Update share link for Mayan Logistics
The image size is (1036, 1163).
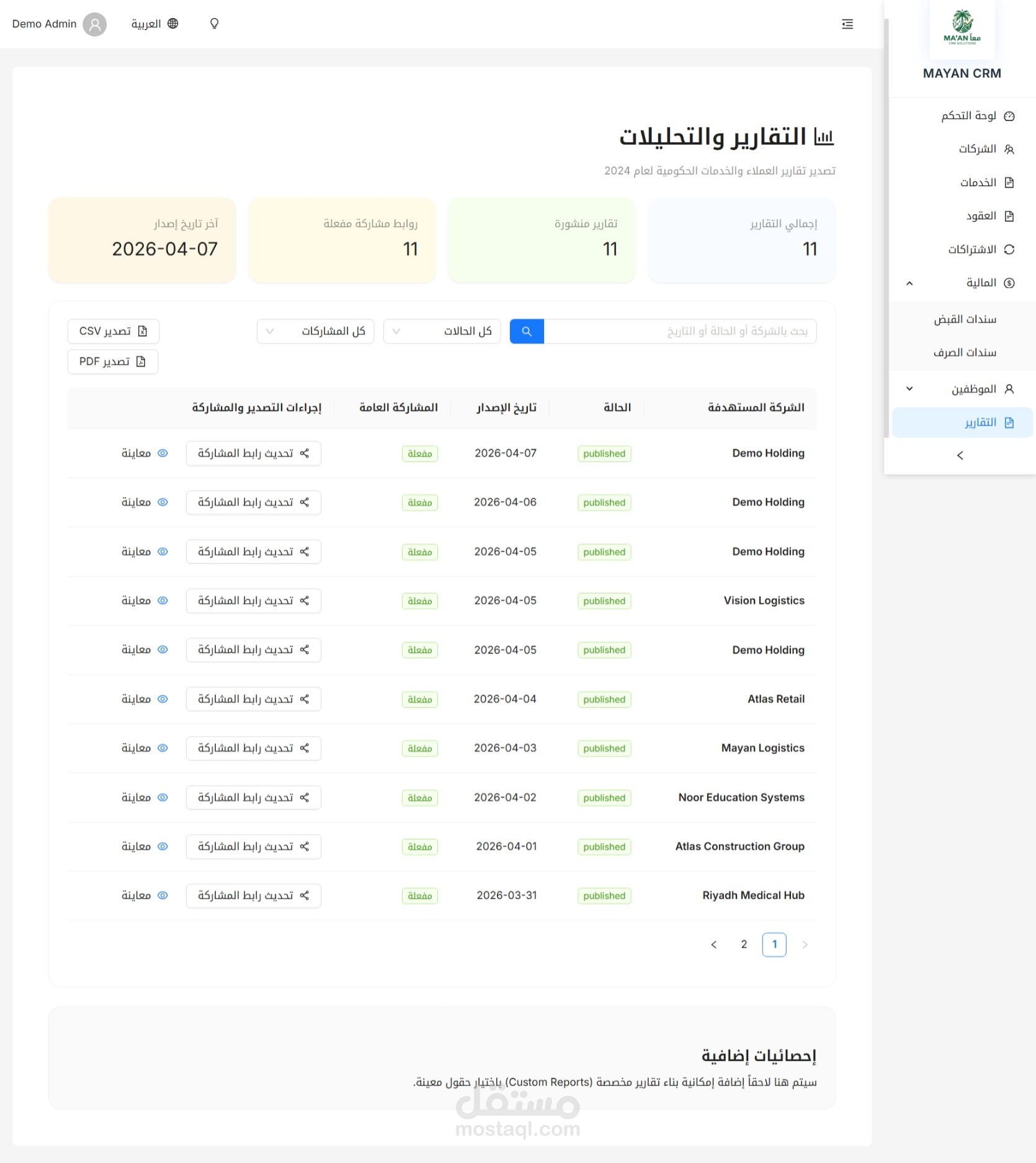(253, 748)
